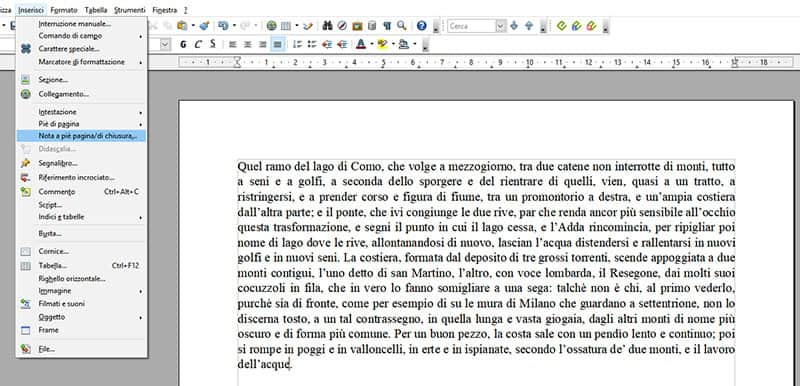Open the Formato menu
The width and height of the screenshot is (800, 386).
tap(64, 10)
